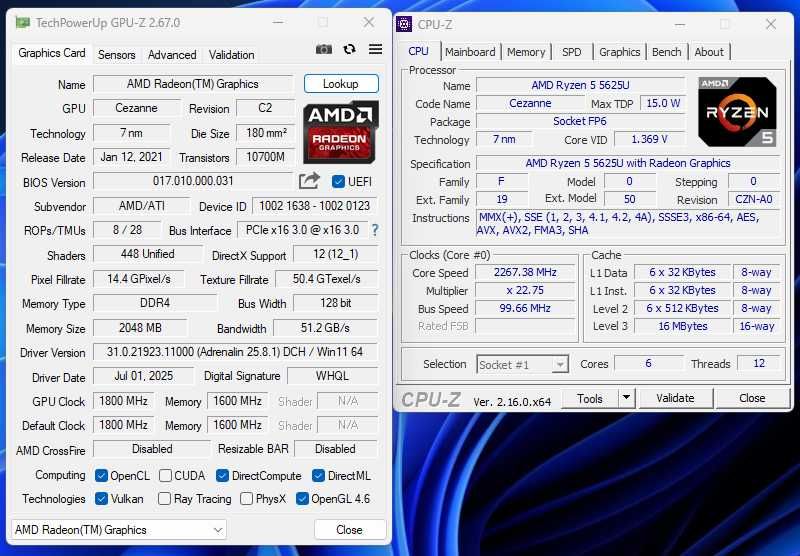Open the Mainboard tab in CPU-Z
800x556 pixels.
470,52
